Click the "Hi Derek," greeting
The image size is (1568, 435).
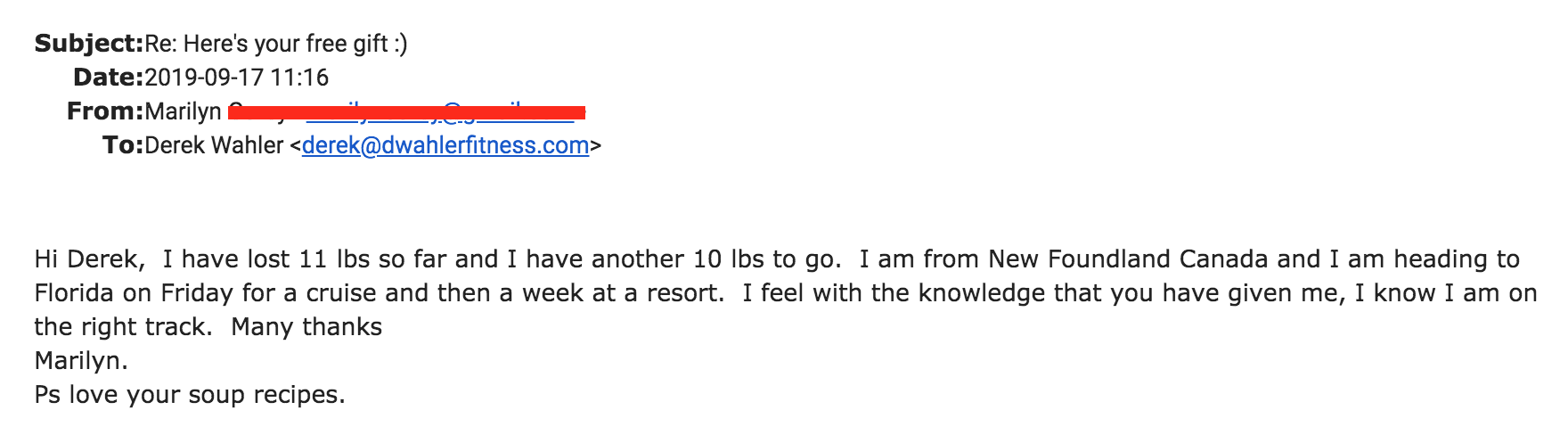tap(89, 259)
